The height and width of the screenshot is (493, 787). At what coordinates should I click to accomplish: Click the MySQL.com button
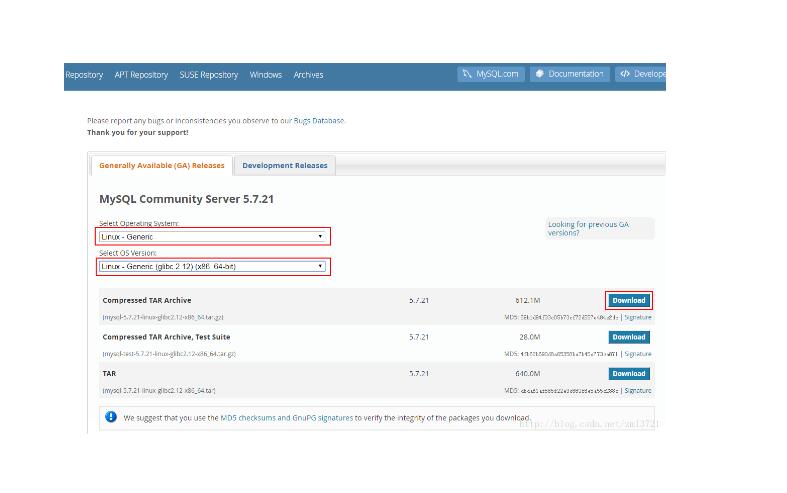point(491,74)
